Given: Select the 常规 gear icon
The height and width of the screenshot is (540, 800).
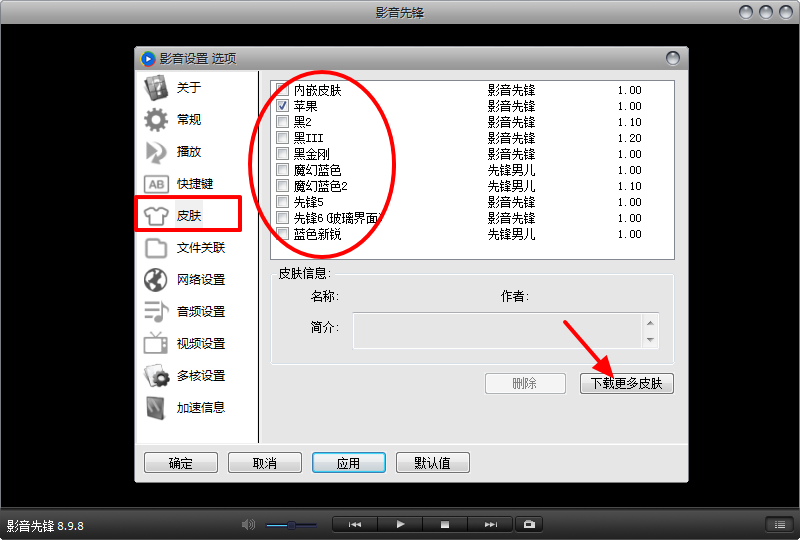Looking at the screenshot, I should pyautogui.click(x=156, y=120).
